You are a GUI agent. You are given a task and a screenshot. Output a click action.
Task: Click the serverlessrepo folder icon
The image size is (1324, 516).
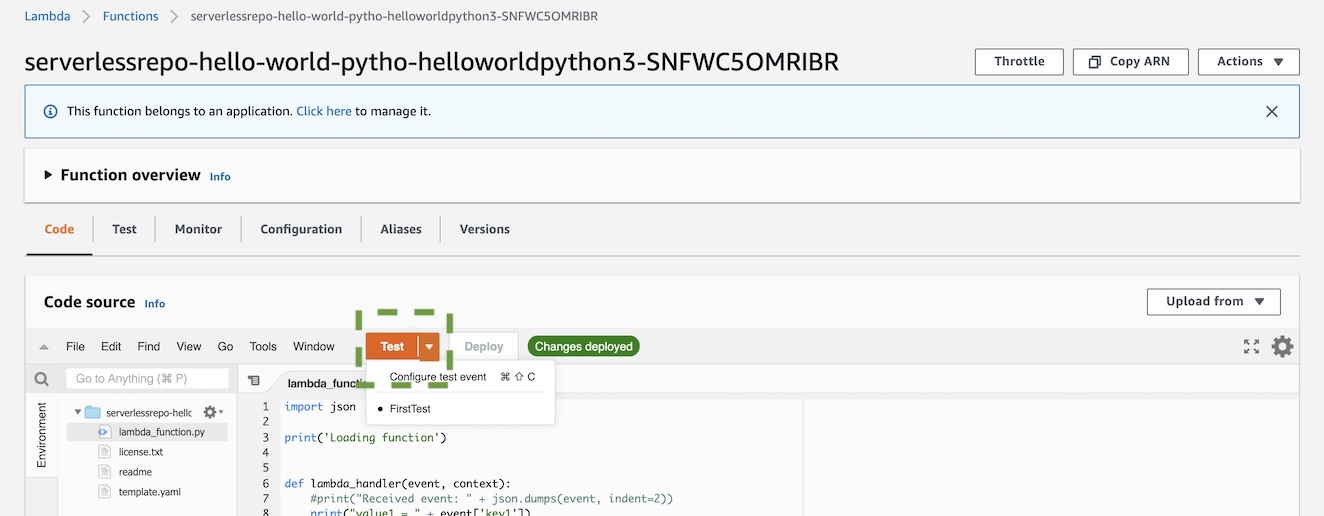93,412
